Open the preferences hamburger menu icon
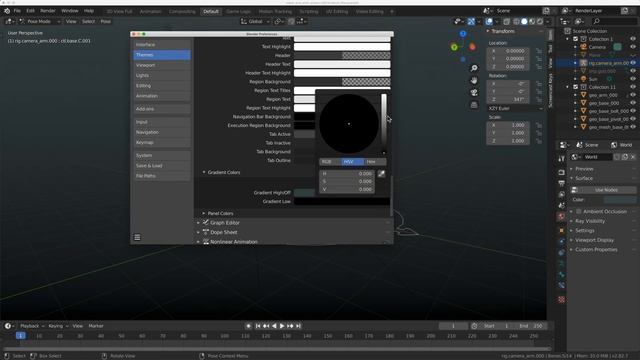This screenshot has width=640, height=360. (x=137, y=238)
